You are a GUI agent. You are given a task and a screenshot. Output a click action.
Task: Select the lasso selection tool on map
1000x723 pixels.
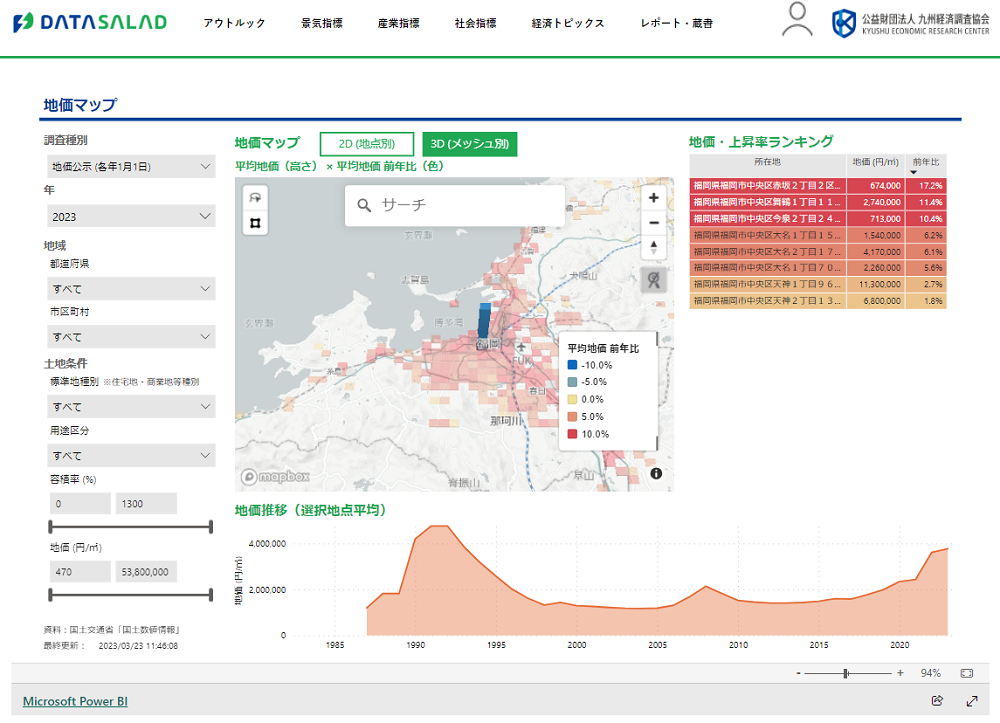pyautogui.click(x=255, y=198)
